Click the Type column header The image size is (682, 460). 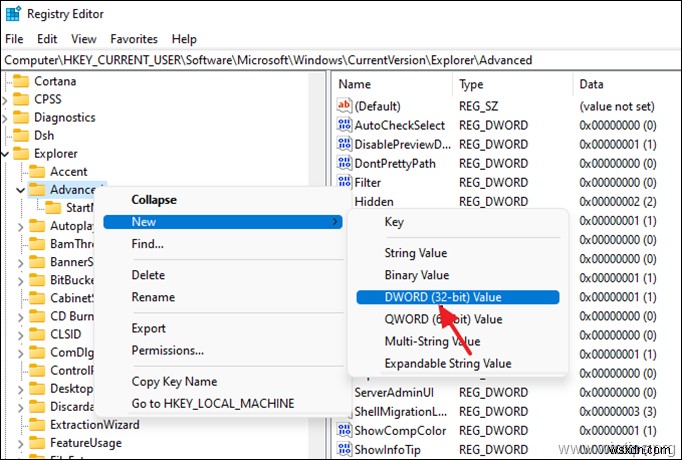(513, 84)
